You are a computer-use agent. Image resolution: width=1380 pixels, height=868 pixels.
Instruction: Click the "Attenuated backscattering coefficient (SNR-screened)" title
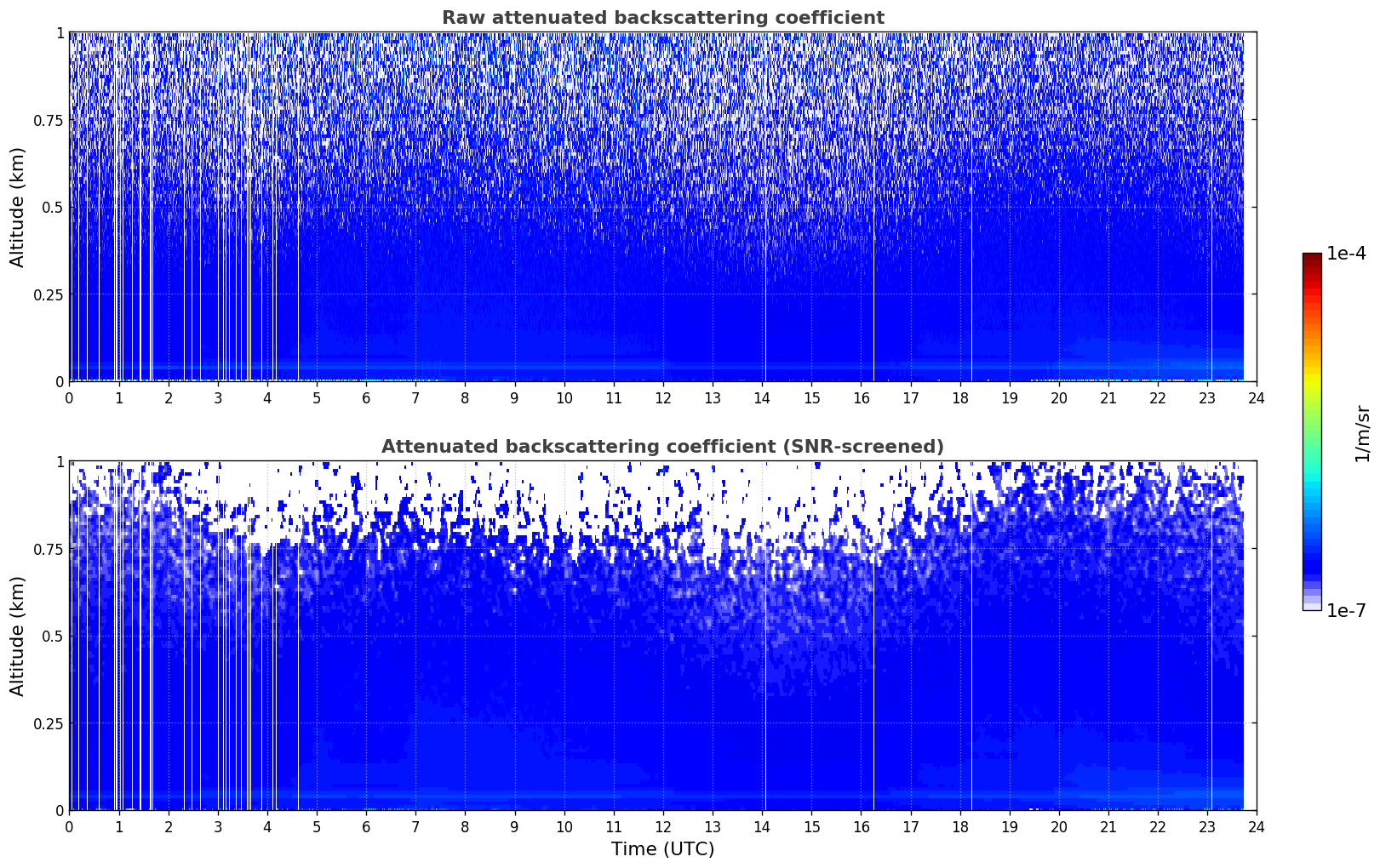coord(662,447)
